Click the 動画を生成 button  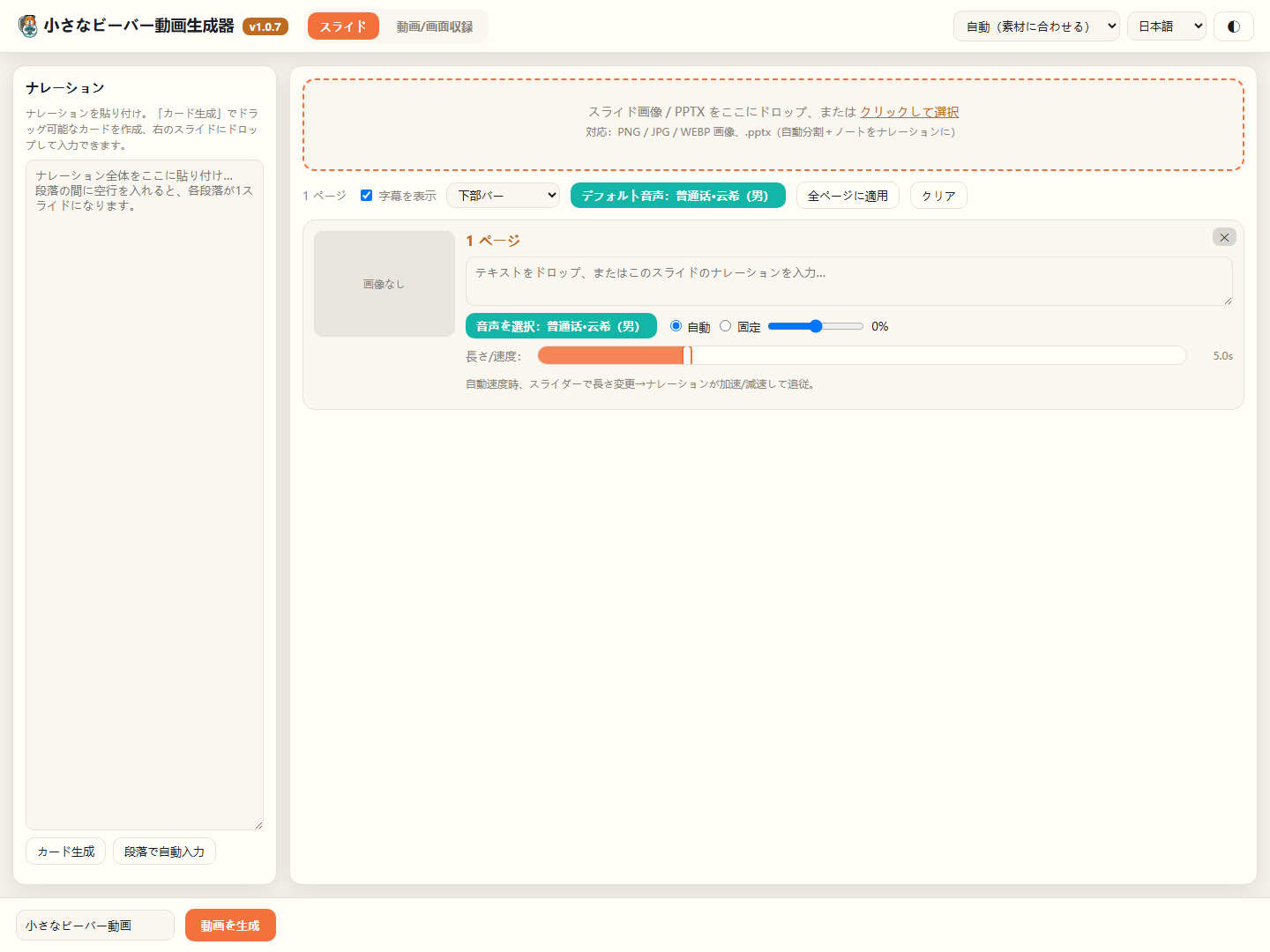click(x=230, y=926)
